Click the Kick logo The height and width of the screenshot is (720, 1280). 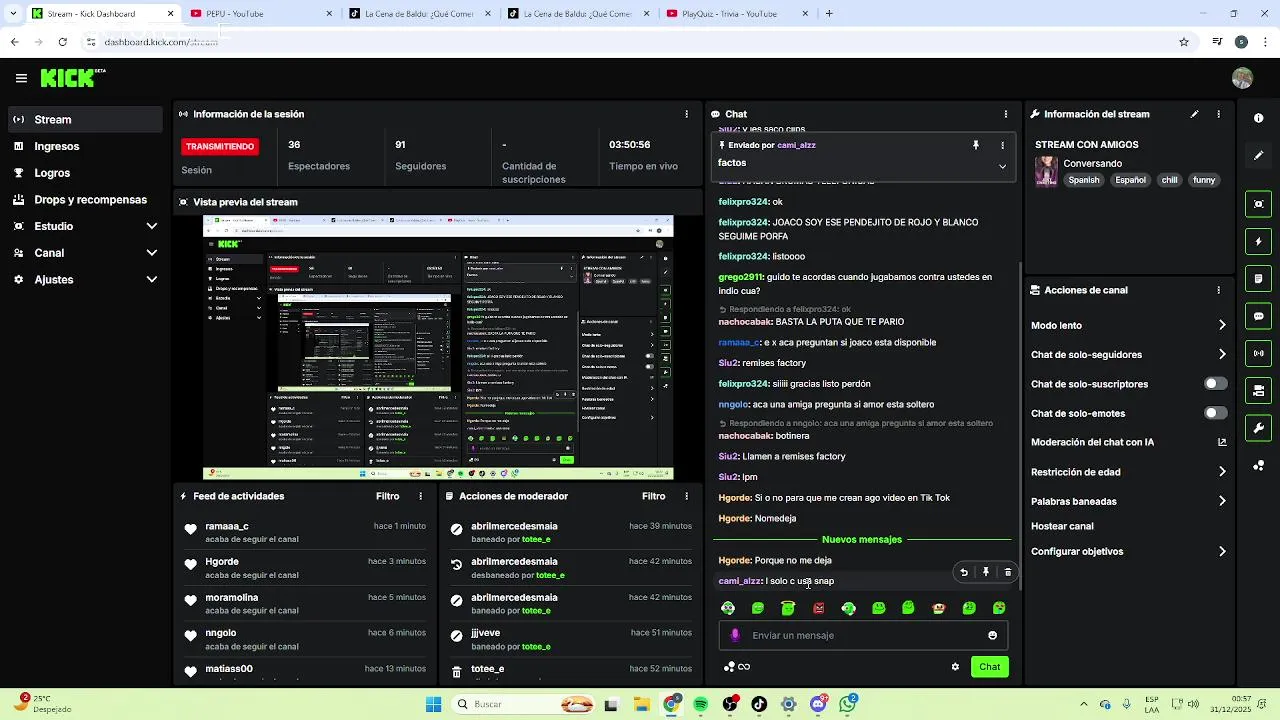(72, 78)
